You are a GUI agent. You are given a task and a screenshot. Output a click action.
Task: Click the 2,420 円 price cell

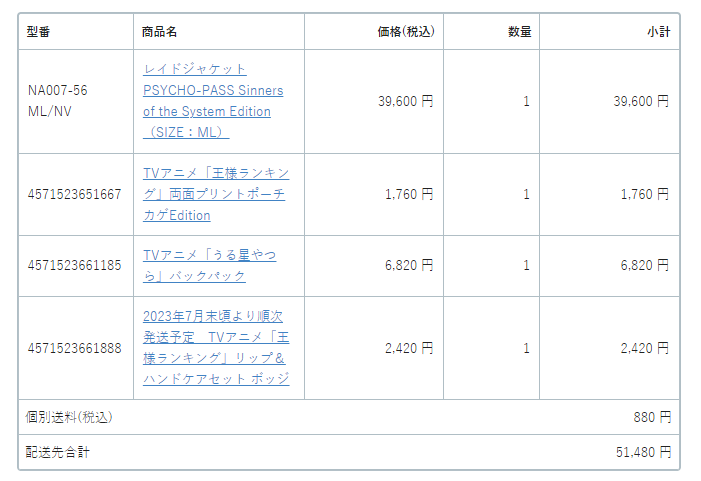point(409,348)
